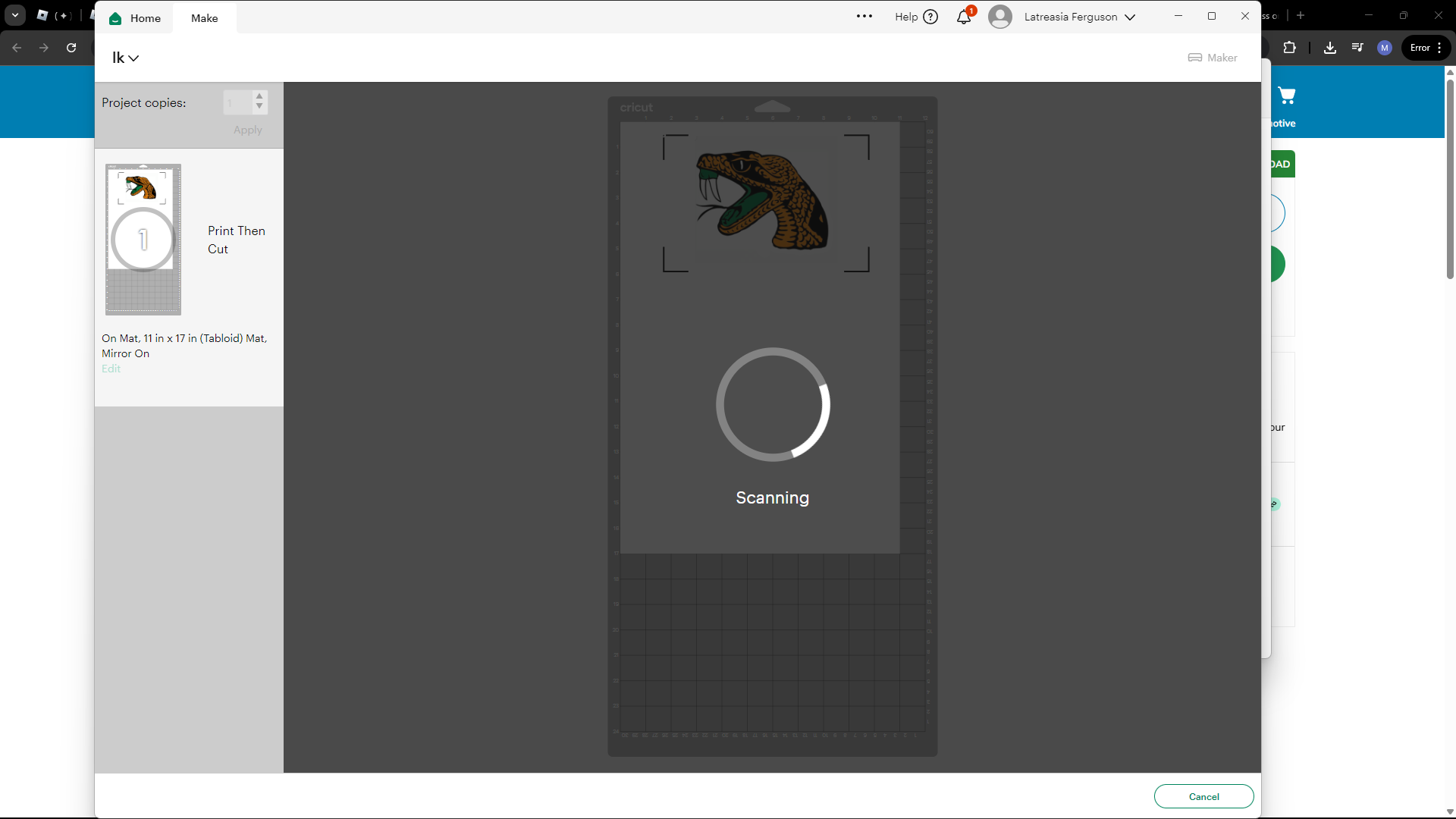Increase project copies with up arrow

click(259, 96)
